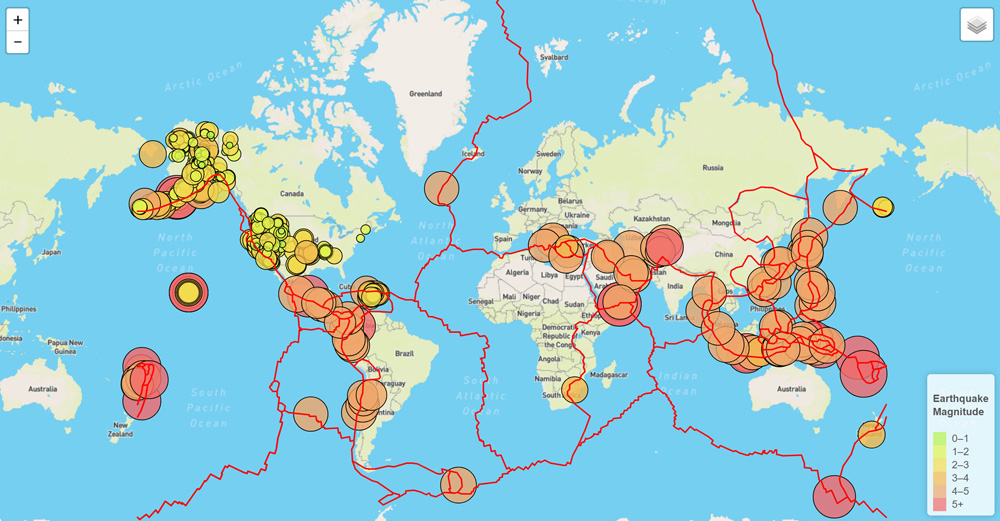Click the 4–5 magnitude legend swatch
Viewport: 1000px width, 521px height.
point(940,491)
